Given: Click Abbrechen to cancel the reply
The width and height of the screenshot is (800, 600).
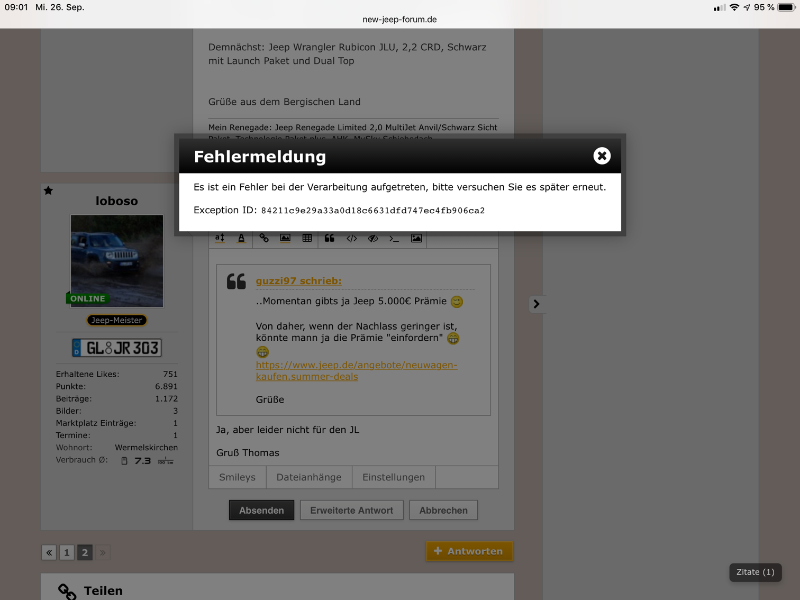Looking at the screenshot, I should click(x=443, y=510).
